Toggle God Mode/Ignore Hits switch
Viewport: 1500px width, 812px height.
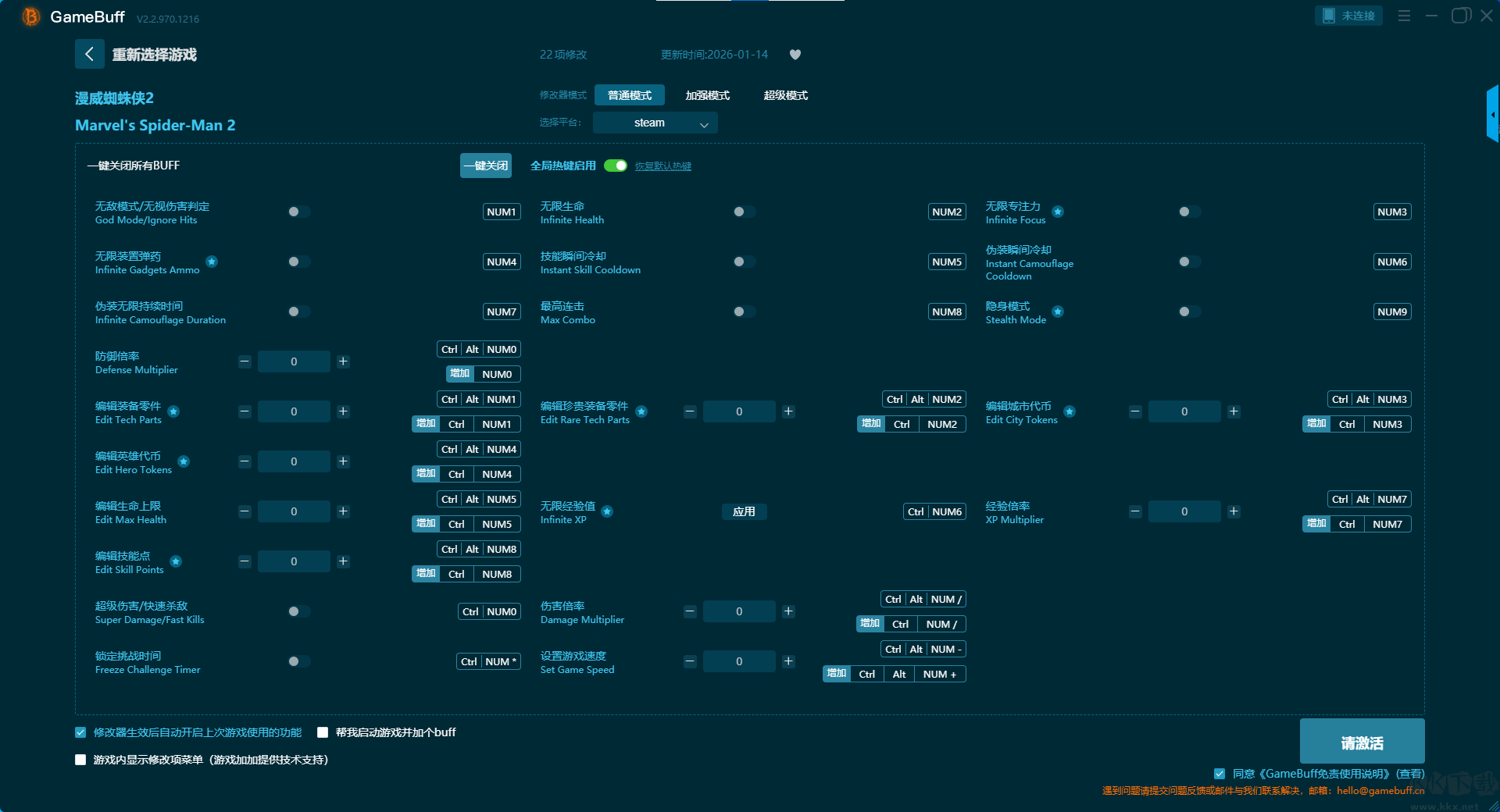point(298,212)
